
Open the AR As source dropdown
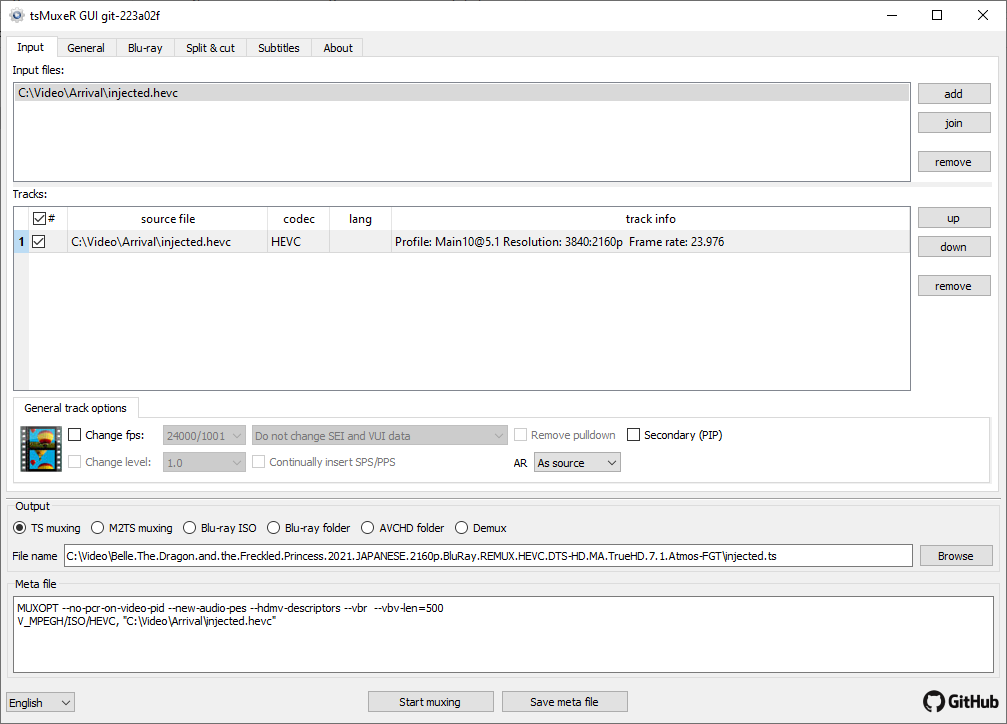click(x=577, y=463)
